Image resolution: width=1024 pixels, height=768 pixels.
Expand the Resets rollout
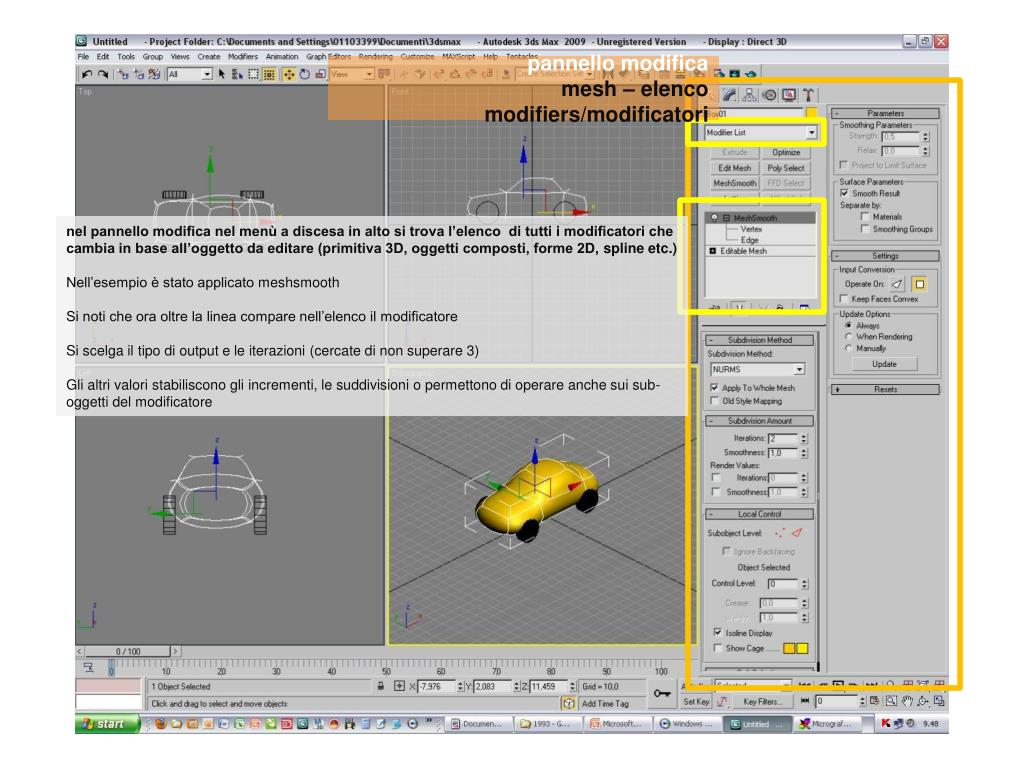[886, 389]
